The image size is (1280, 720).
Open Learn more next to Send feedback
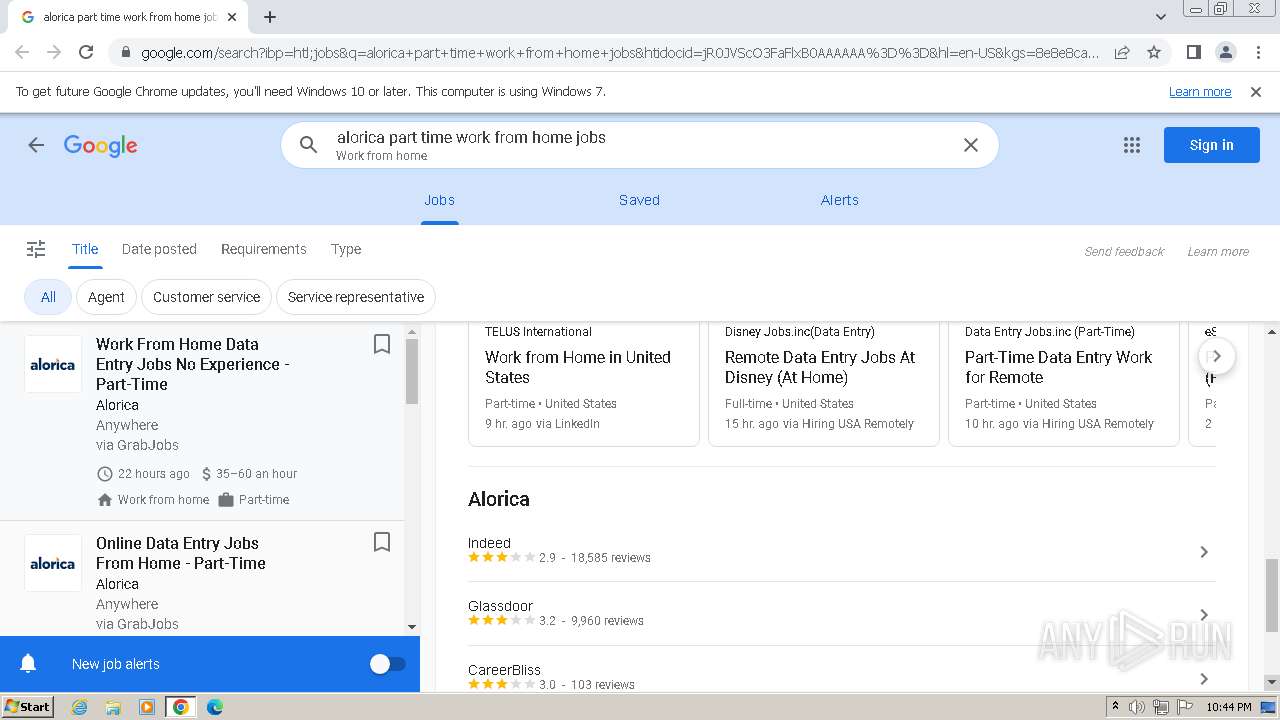pyautogui.click(x=1218, y=252)
